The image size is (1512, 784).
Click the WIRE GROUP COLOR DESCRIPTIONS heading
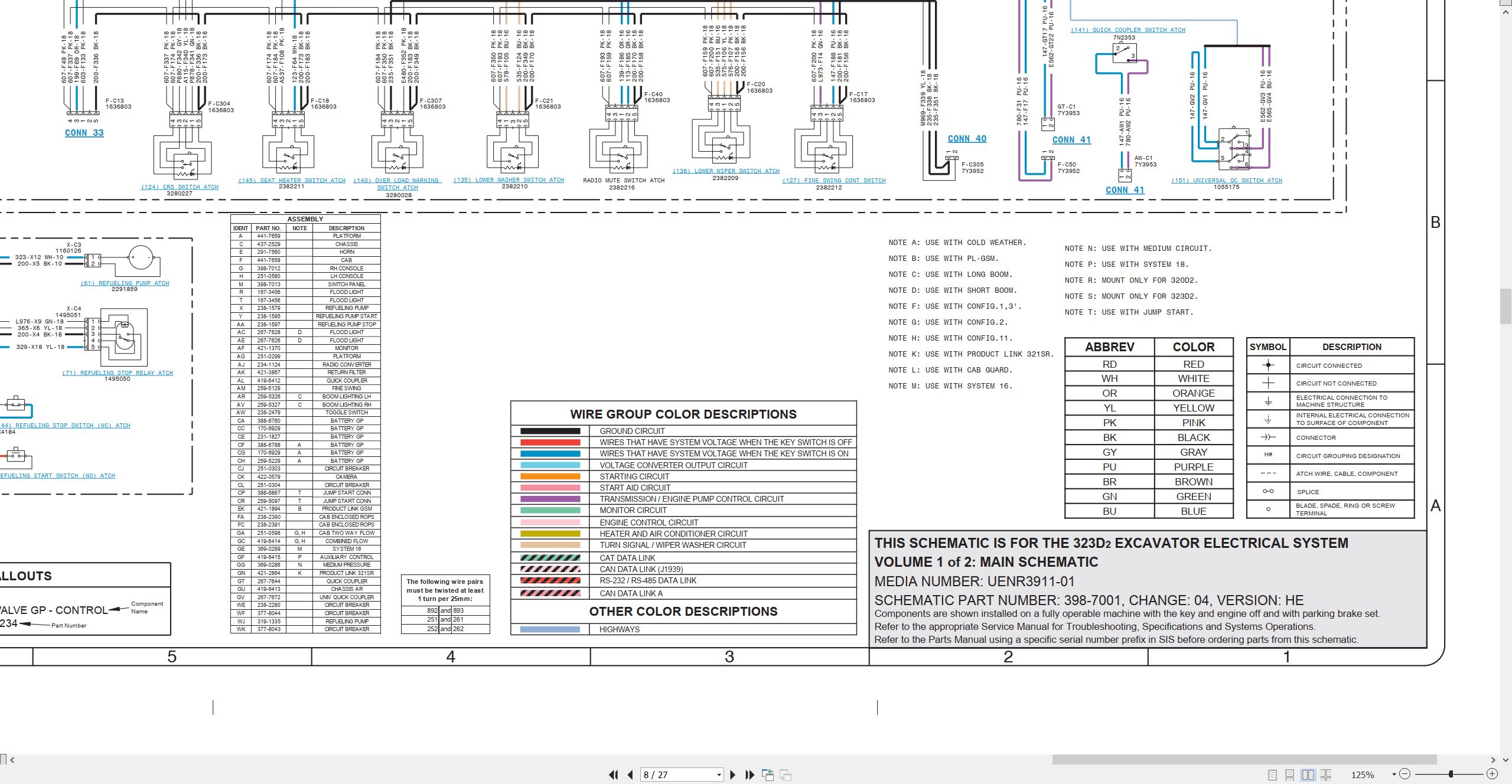pyautogui.click(x=683, y=414)
